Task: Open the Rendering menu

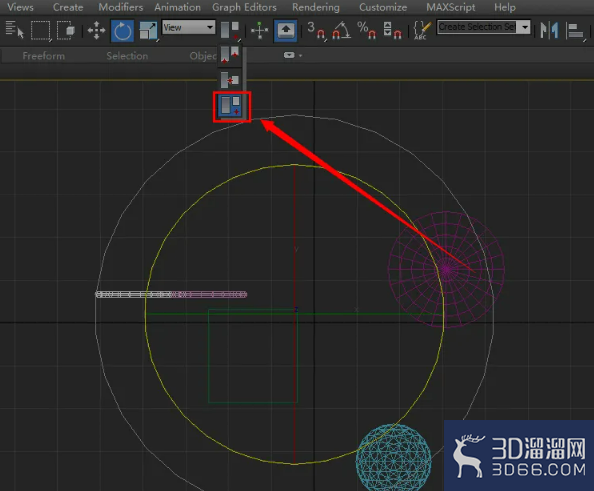Action: click(x=316, y=7)
